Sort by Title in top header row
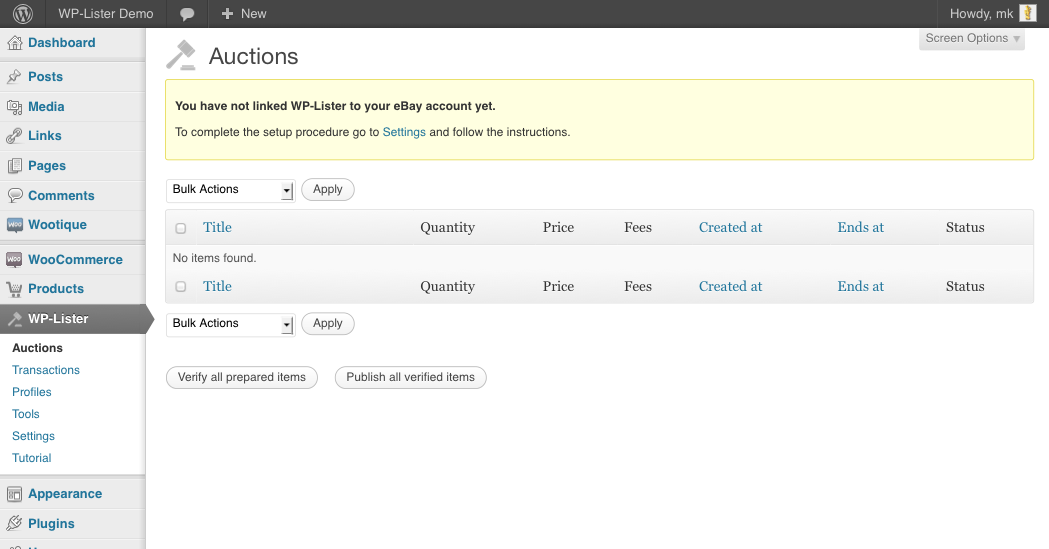Viewport: 1049px width, 549px height. pyautogui.click(x=217, y=227)
